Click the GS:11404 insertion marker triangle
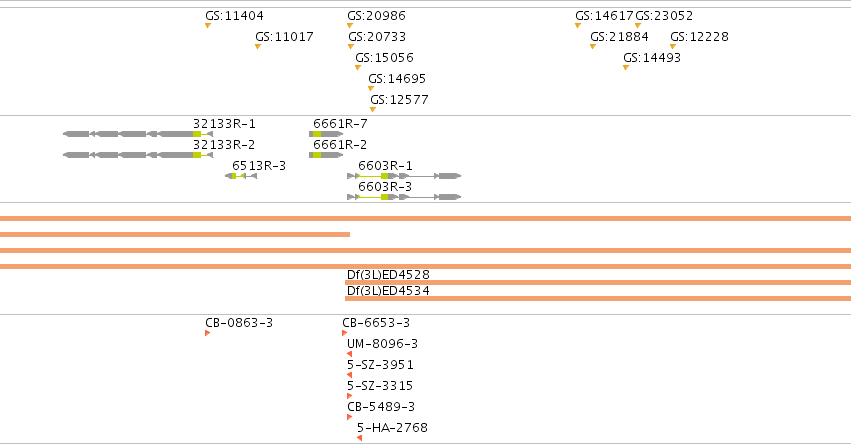 tap(208, 26)
